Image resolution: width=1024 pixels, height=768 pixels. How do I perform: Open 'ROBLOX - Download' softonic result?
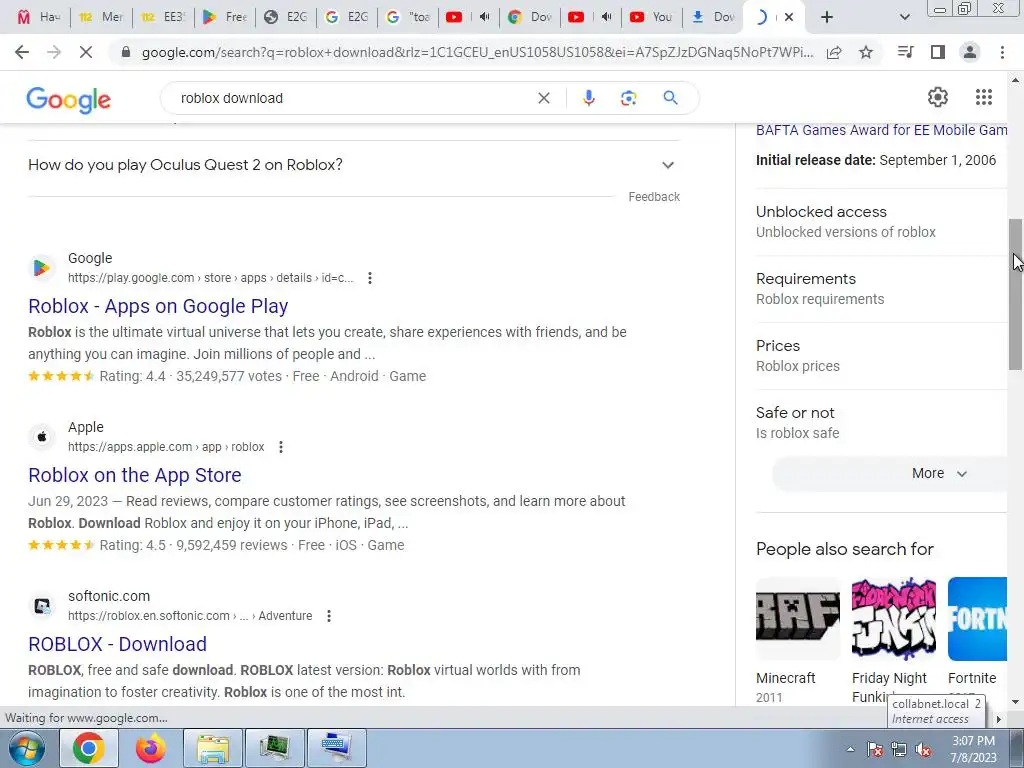pos(118,645)
